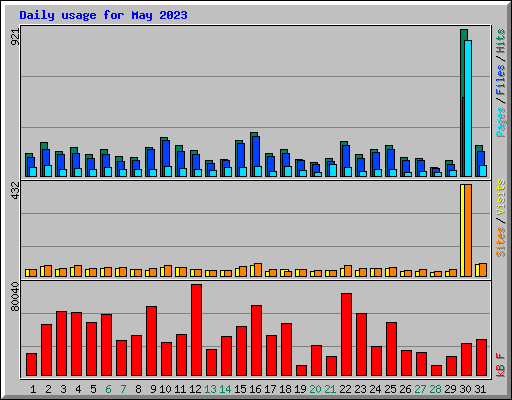The height and width of the screenshot is (400, 512).
Task: Click the red KB bar for day 1
Action: point(31,364)
